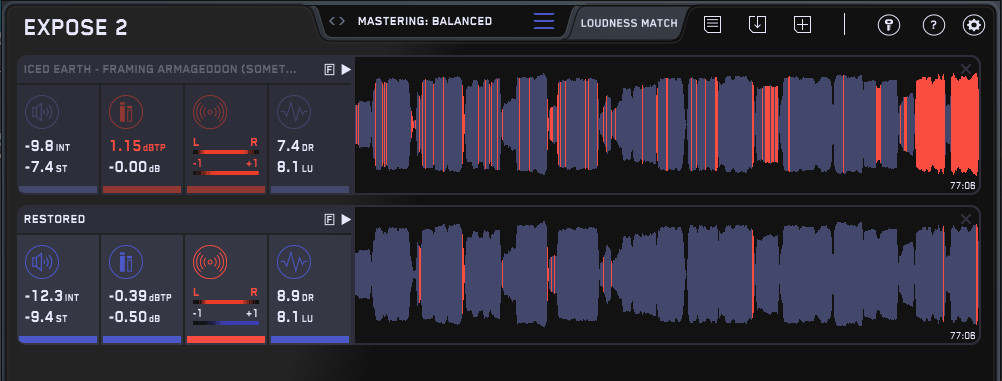
Task: Click the red stereo status bar on the Restored track
Action: [226, 339]
